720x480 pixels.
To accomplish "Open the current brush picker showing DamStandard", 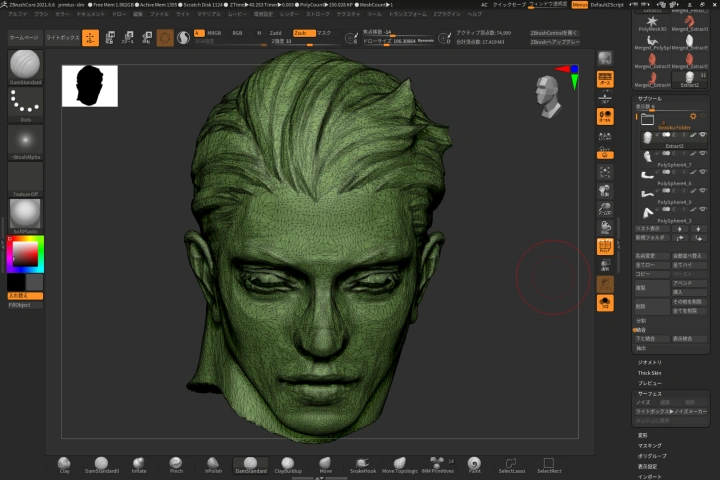I will tap(25, 68).
